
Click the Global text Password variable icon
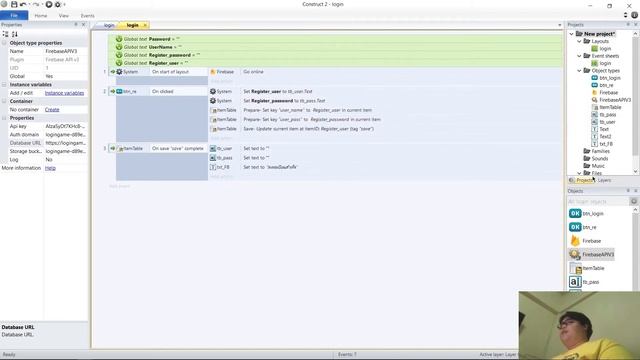tap(119, 39)
